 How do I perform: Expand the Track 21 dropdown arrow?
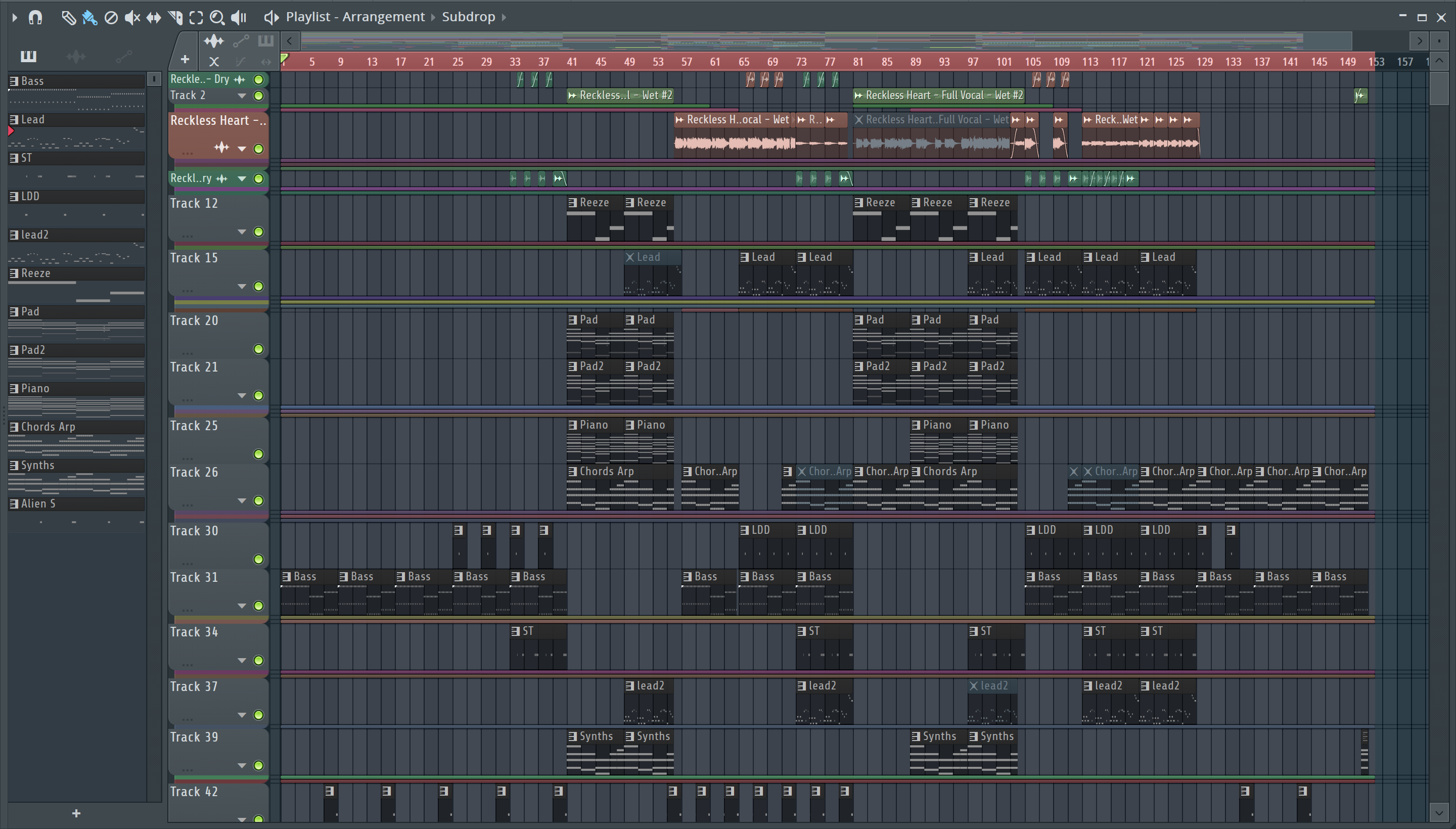click(x=242, y=396)
